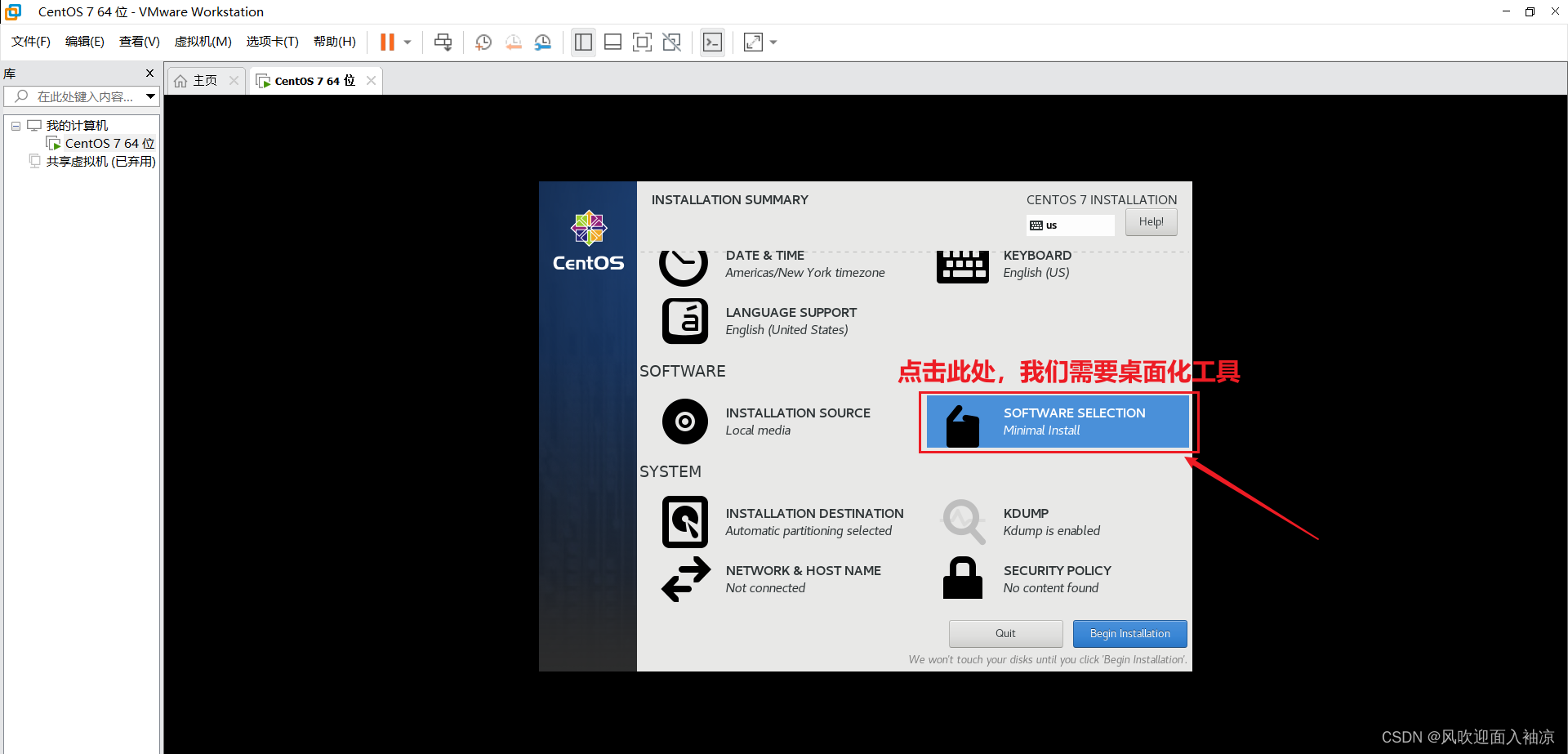Close the library panel with its X
Screen dimensions: 1568x754
click(x=149, y=73)
